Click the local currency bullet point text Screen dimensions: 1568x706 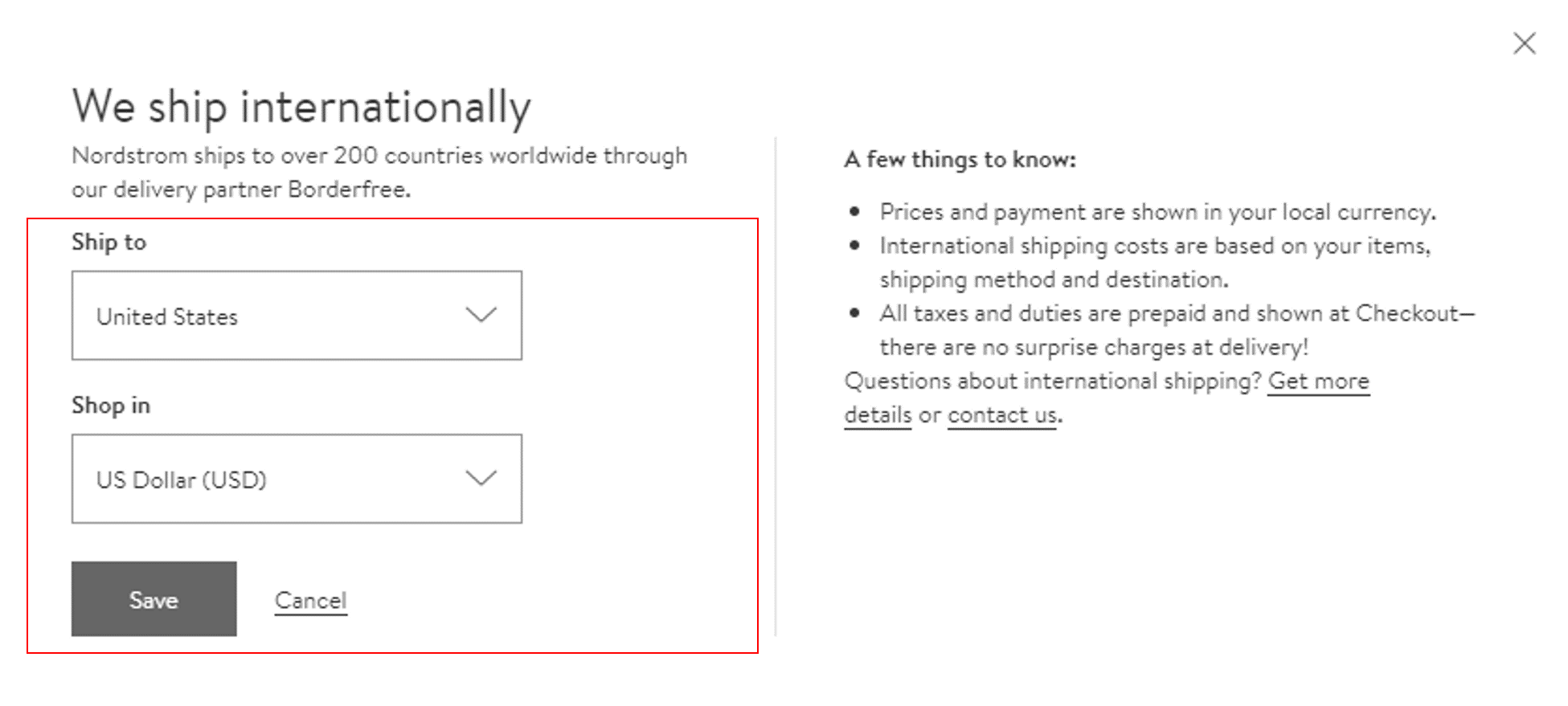(1157, 212)
